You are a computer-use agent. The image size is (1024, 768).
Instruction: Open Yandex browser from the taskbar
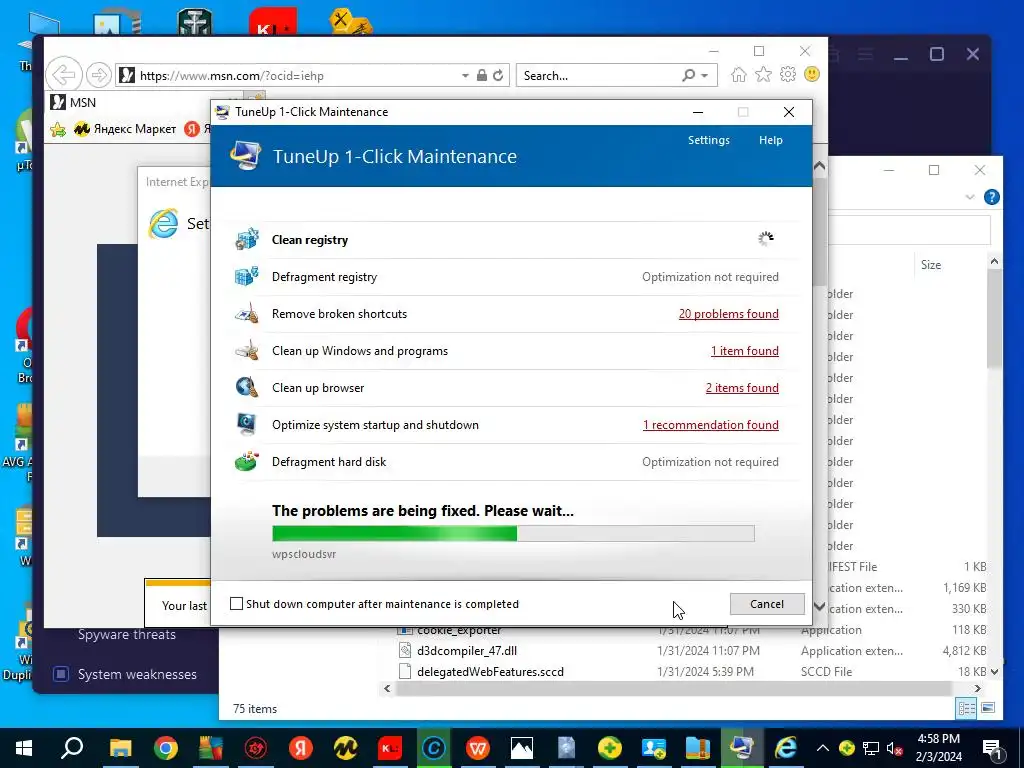tap(300, 748)
